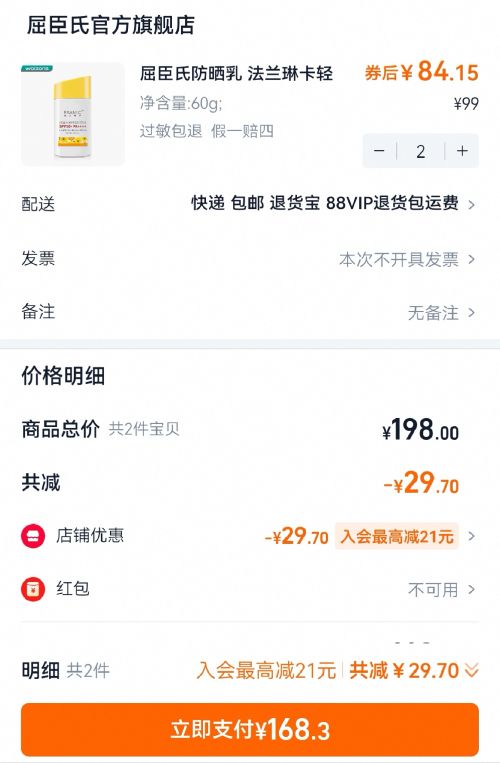
Task: Tap the 立即支付 pay now button
Action: [250, 729]
